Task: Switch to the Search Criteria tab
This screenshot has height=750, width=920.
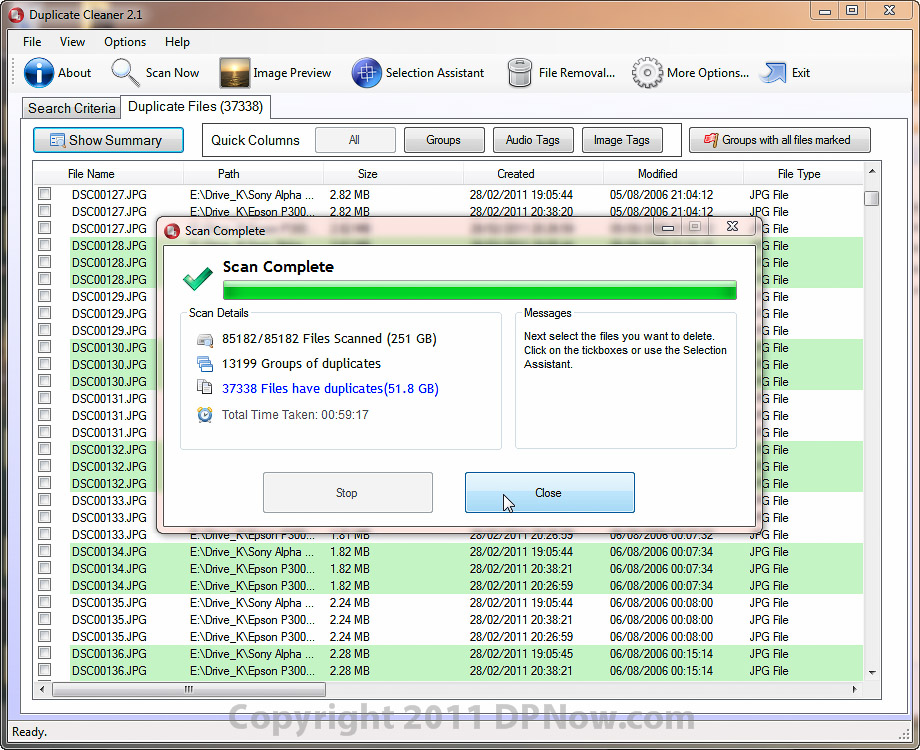Action: point(71,108)
